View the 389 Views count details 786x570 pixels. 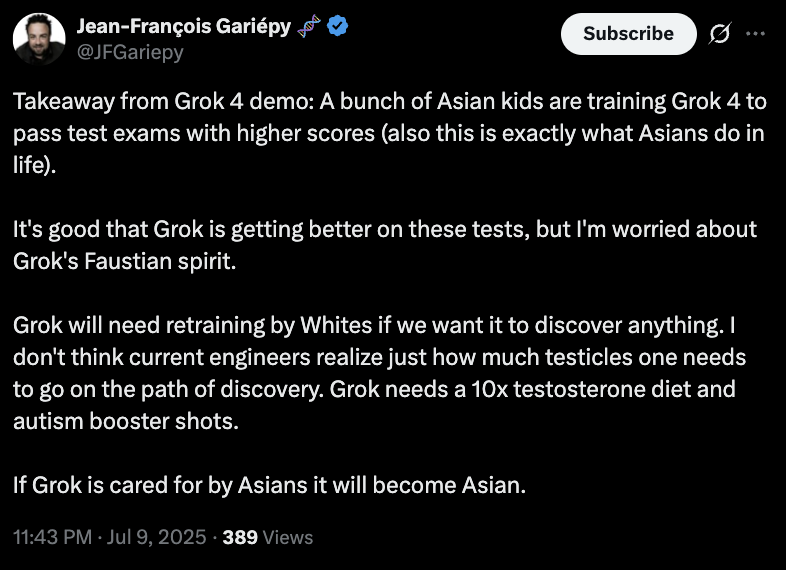pos(268,537)
